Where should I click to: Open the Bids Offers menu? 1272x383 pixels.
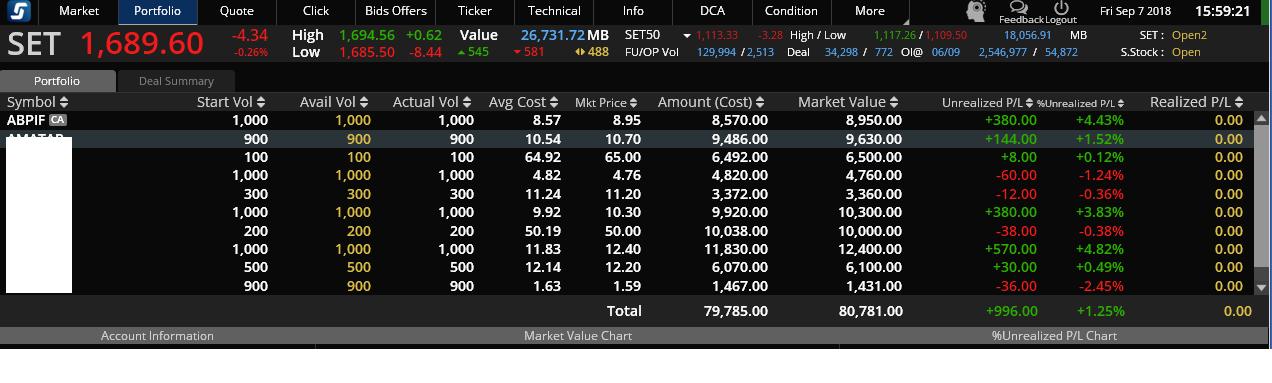coord(396,11)
